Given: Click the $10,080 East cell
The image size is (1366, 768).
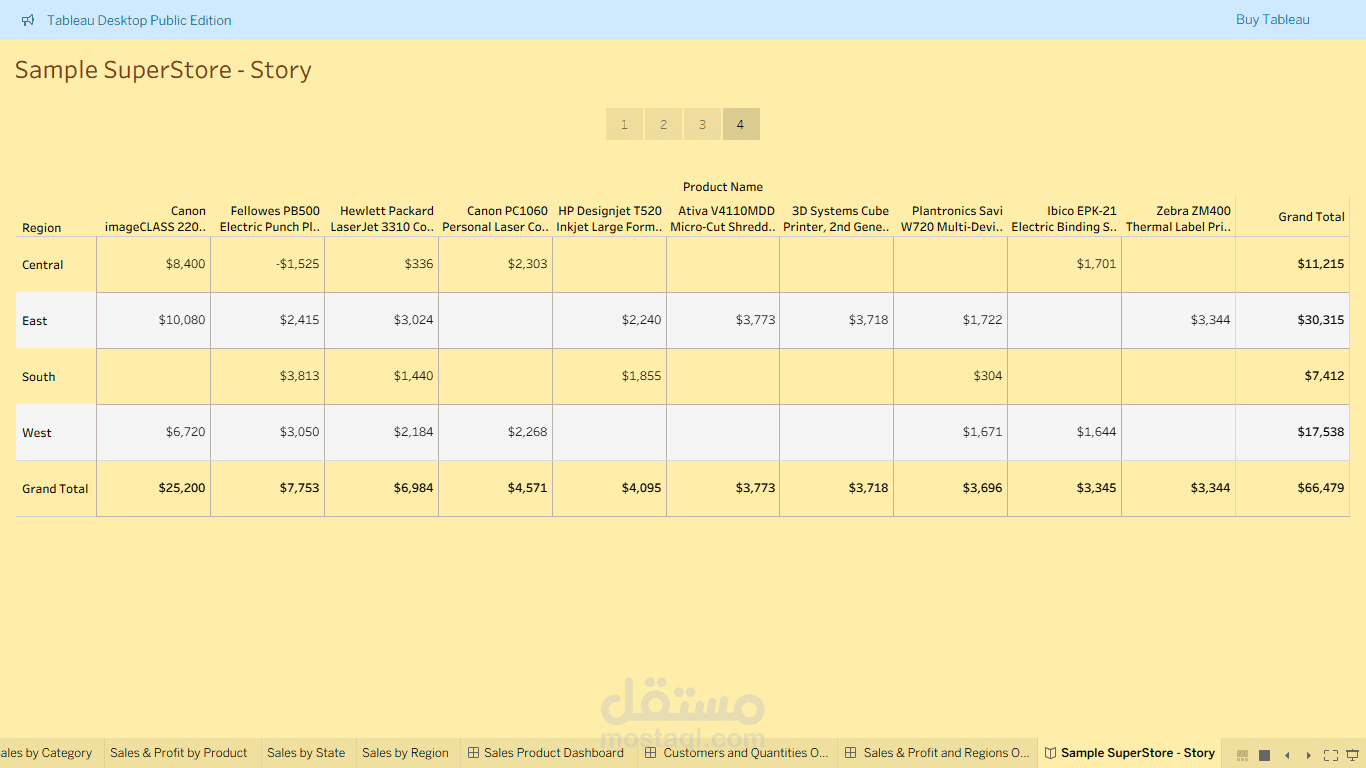Looking at the screenshot, I should 154,320.
